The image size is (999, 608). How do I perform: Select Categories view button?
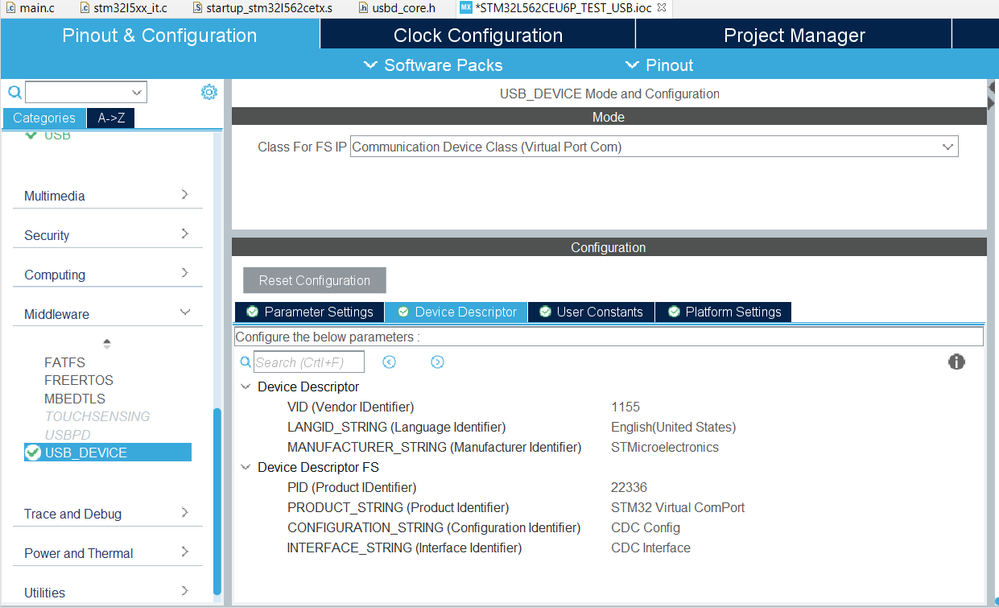44,118
